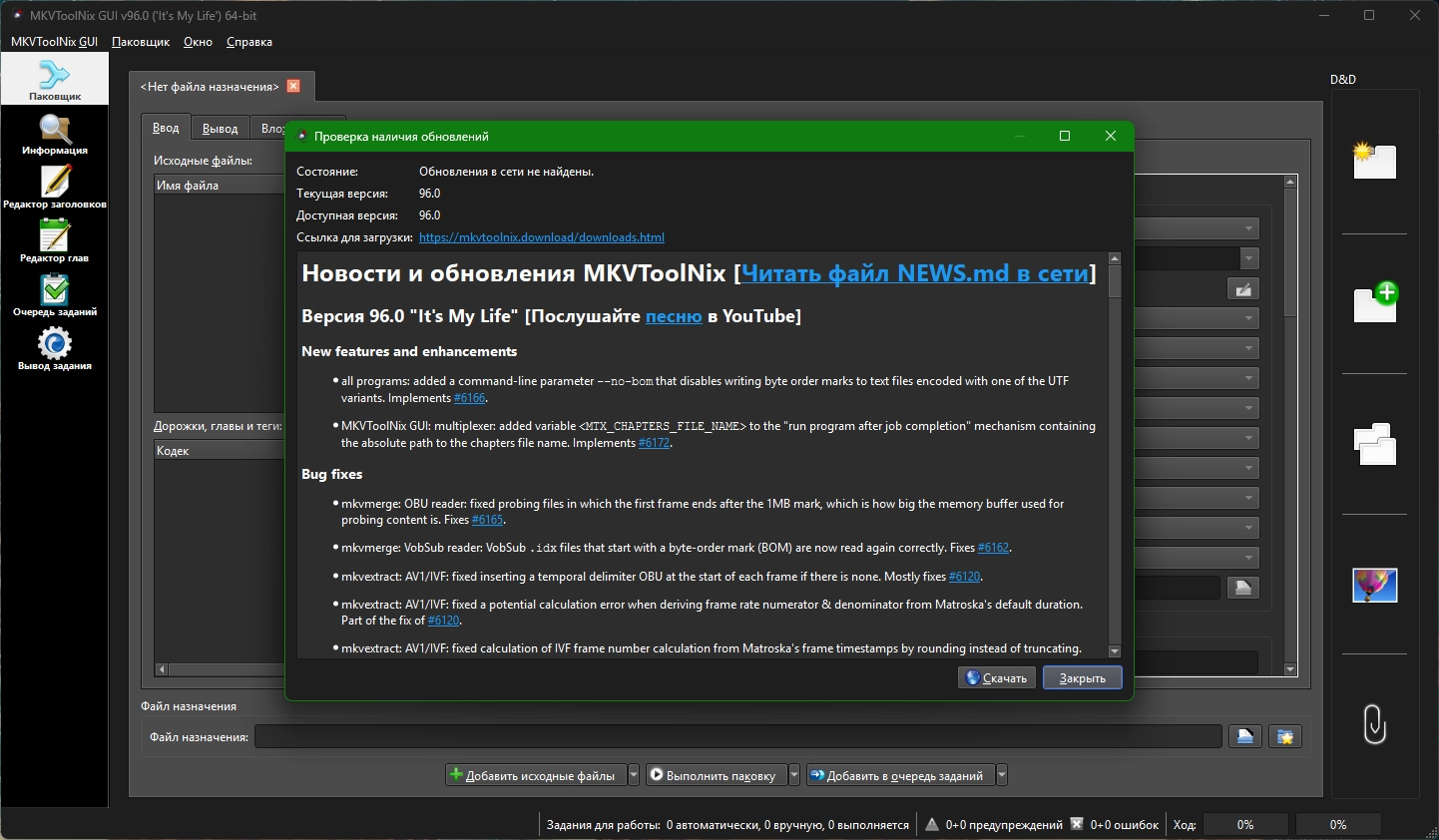Click the Добавить в очередь заданий button
The height and width of the screenshot is (840, 1439).
tap(900, 775)
